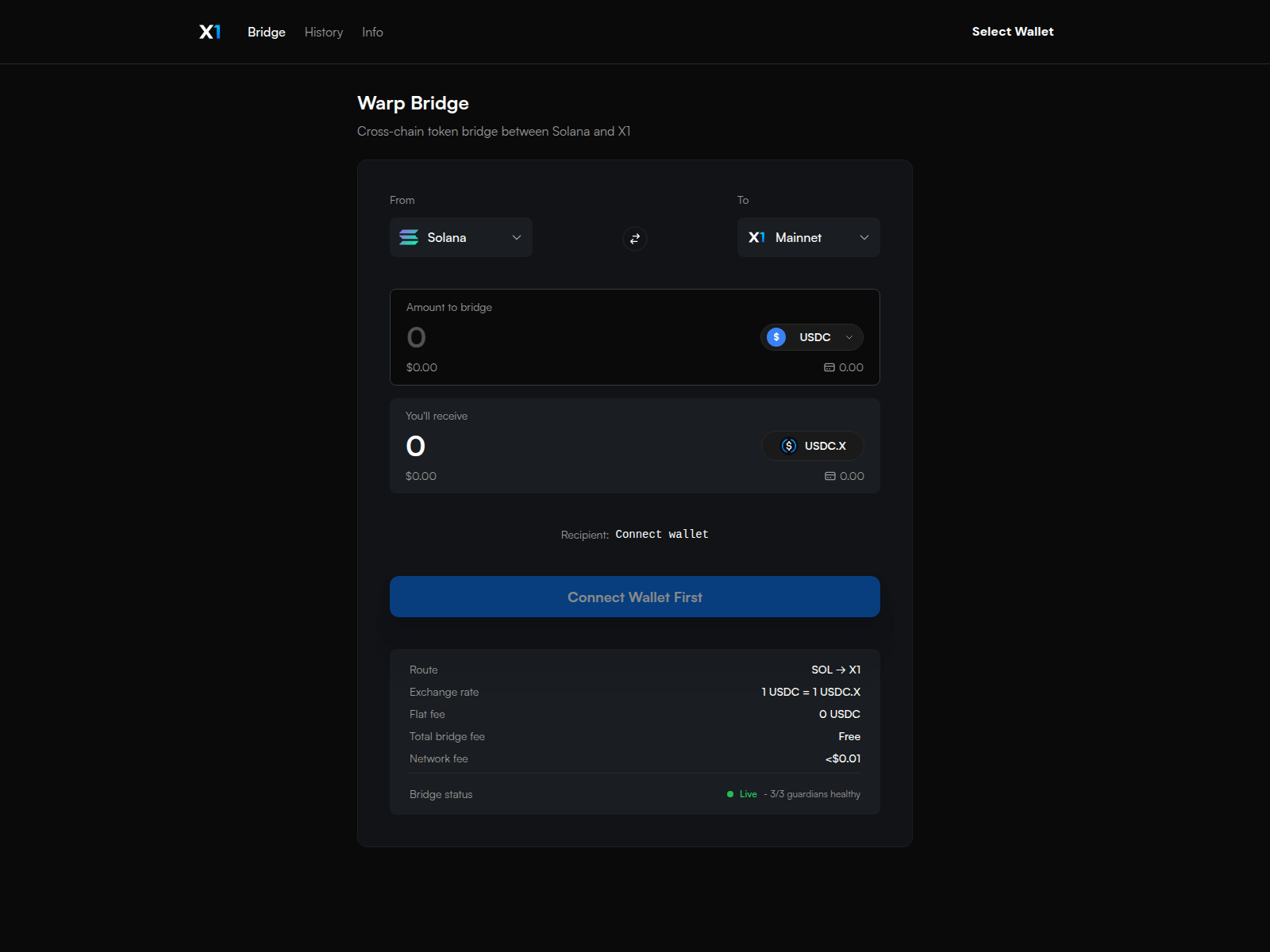Open the Mainnet destination dropdown
Image resolution: width=1270 pixels, height=952 pixels.
(x=809, y=237)
